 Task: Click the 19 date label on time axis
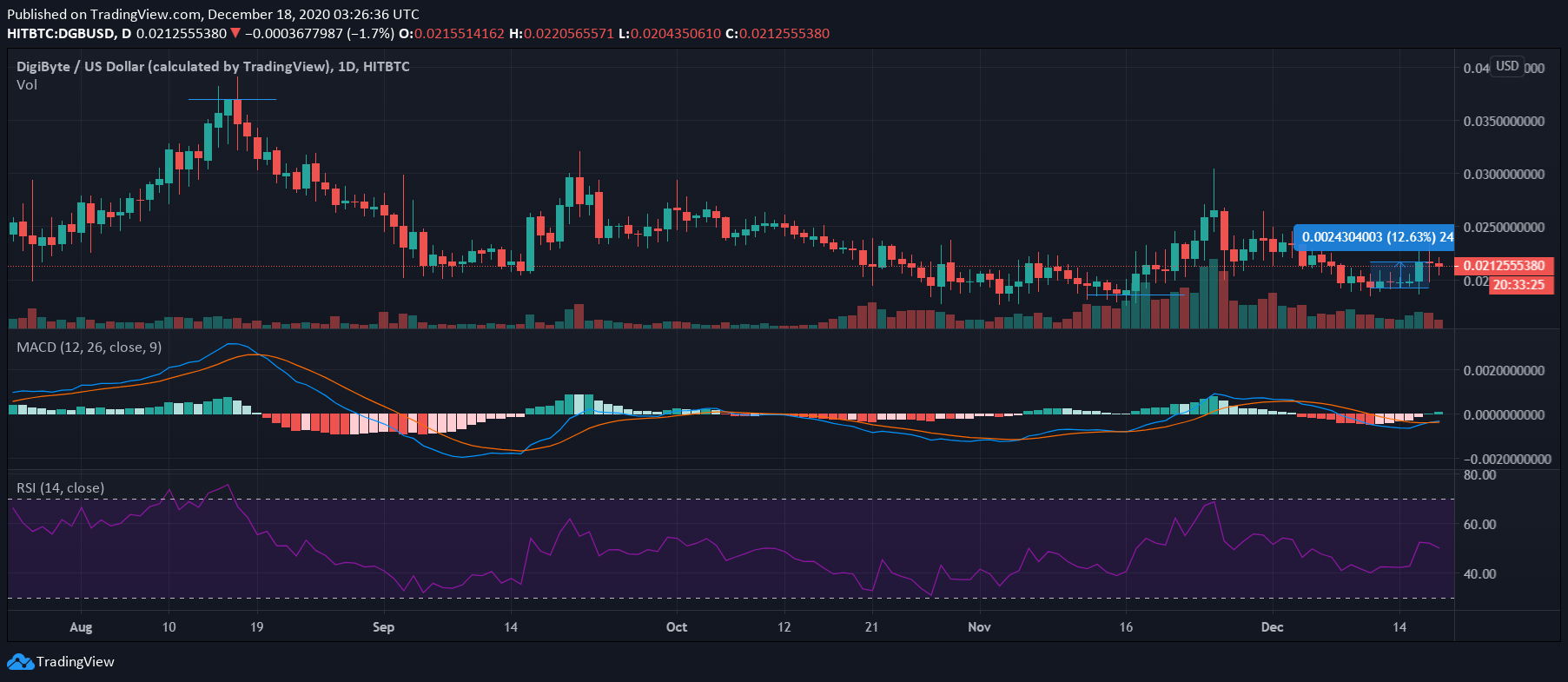(256, 626)
